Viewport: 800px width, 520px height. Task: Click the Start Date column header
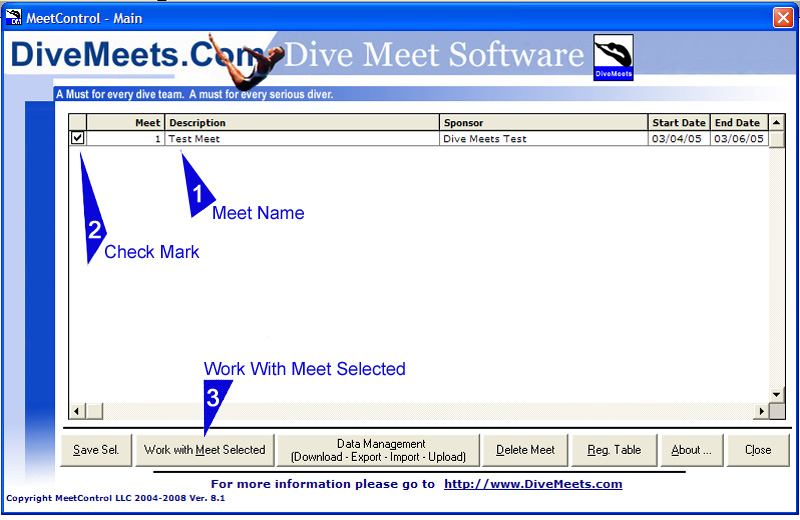click(x=679, y=122)
